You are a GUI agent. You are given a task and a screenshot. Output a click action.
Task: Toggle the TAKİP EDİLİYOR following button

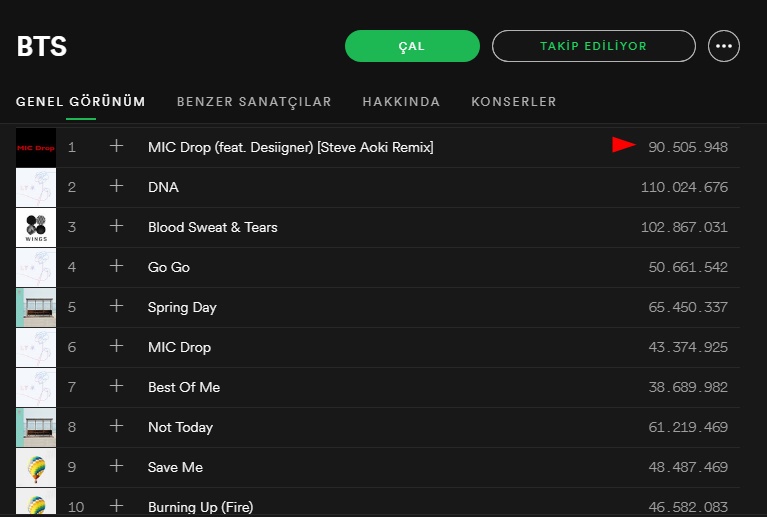click(x=593, y=46)
